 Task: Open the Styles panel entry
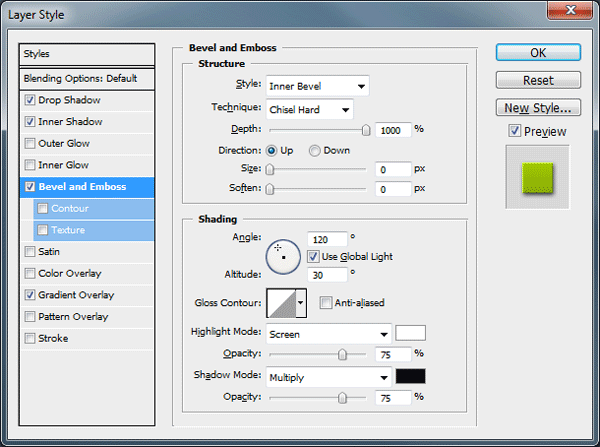point(87,54)
